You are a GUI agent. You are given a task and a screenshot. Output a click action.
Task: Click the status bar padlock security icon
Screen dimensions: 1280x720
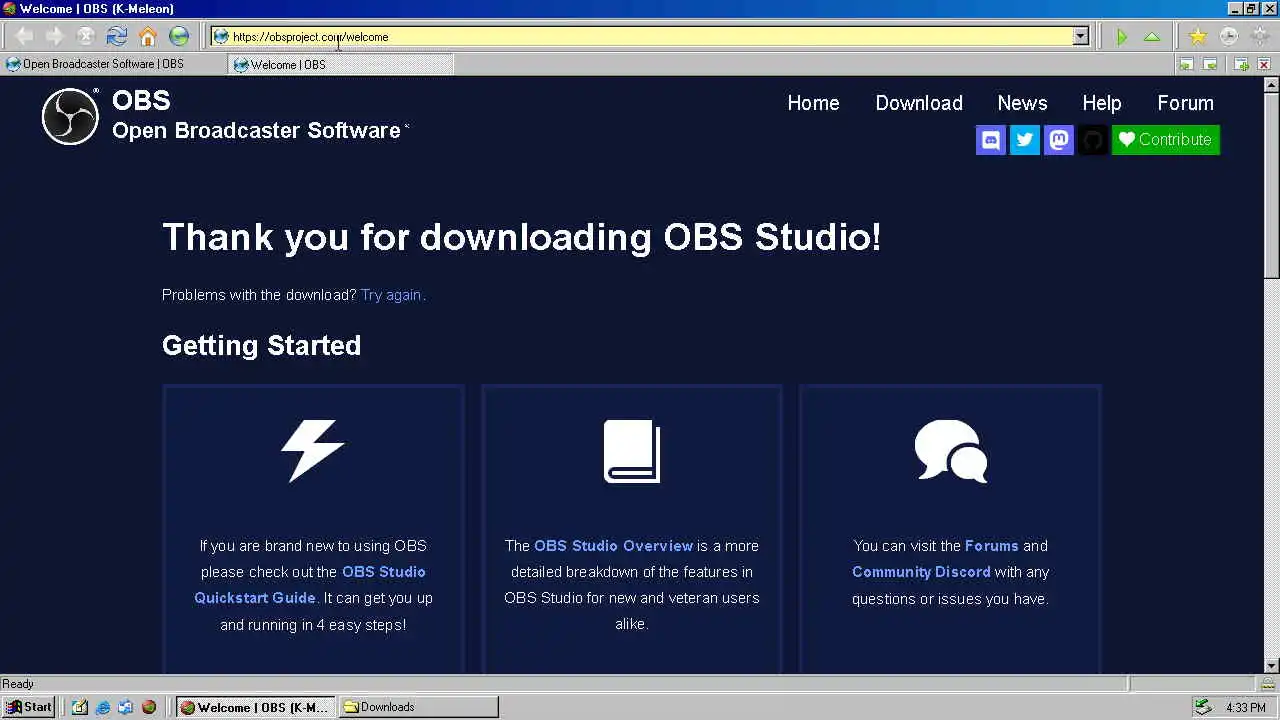1267,684
